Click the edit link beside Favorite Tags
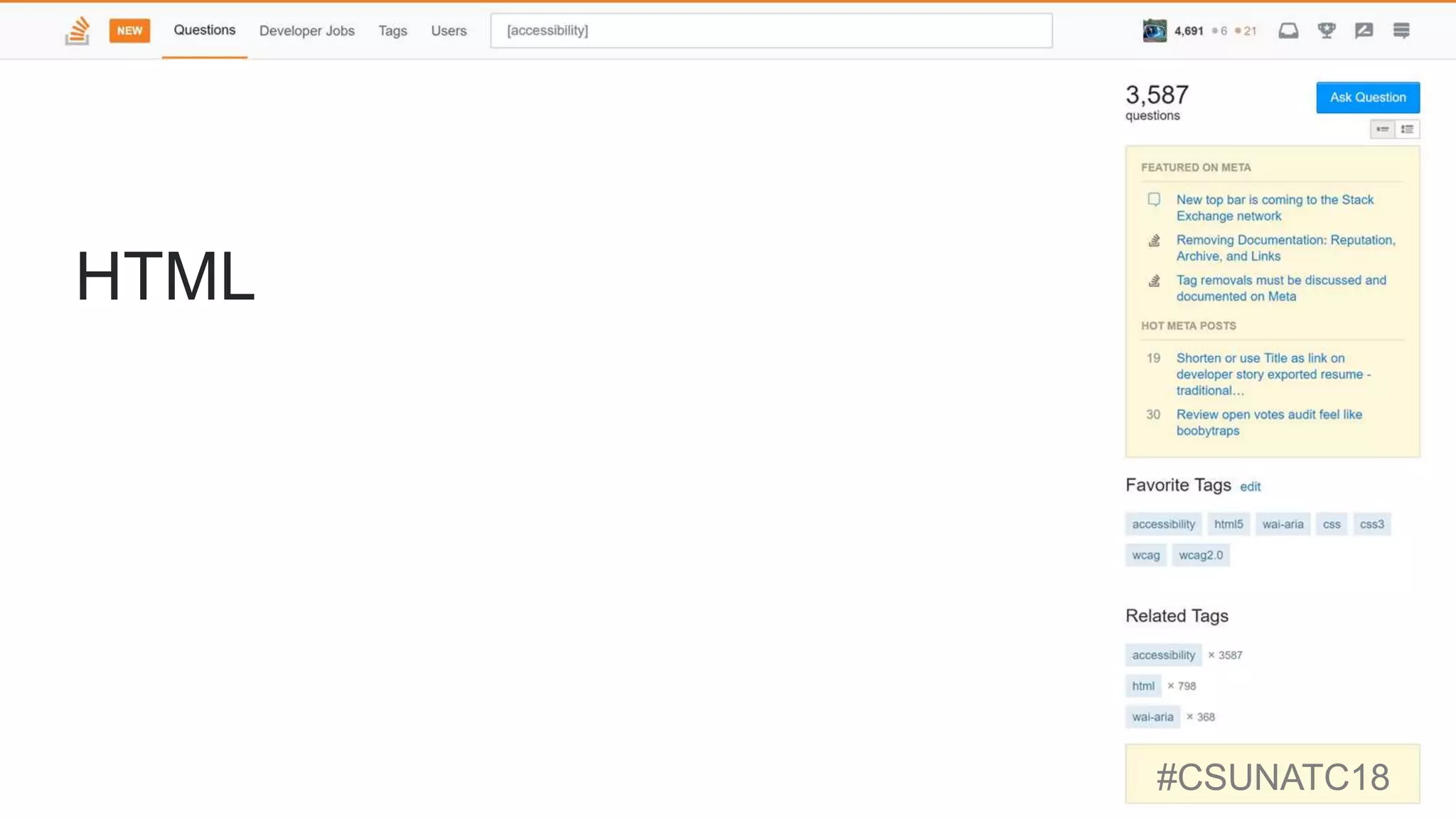Screen dimensions: 1456x819 click(1250, 487)
